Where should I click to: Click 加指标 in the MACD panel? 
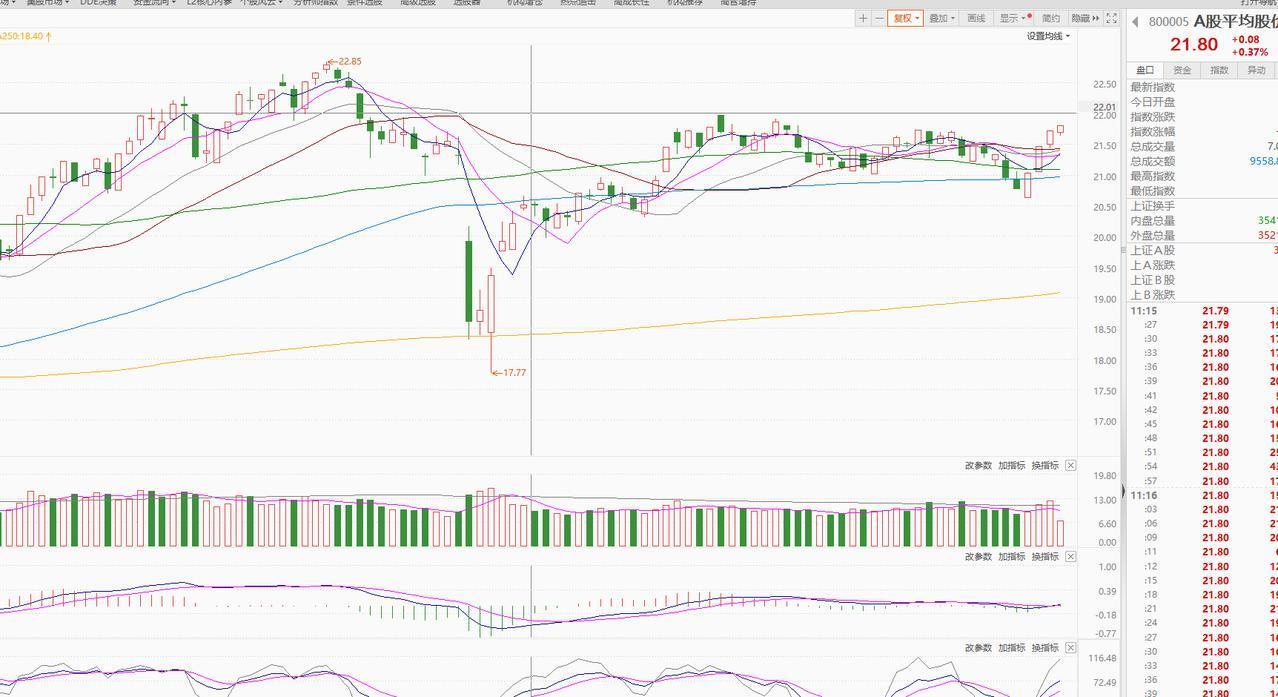(x=1012, y=556)
